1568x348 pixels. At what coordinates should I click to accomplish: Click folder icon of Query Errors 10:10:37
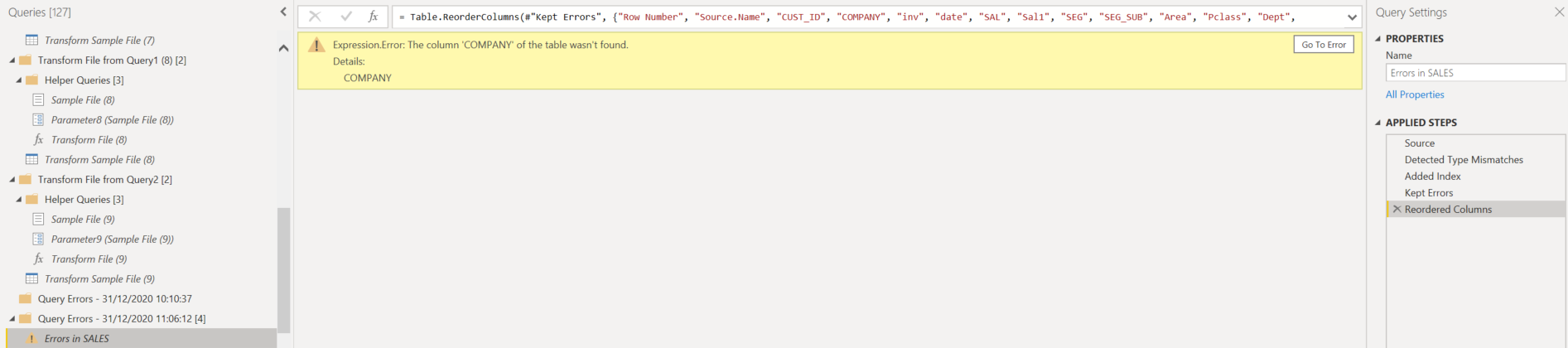[x=25, y=298]
